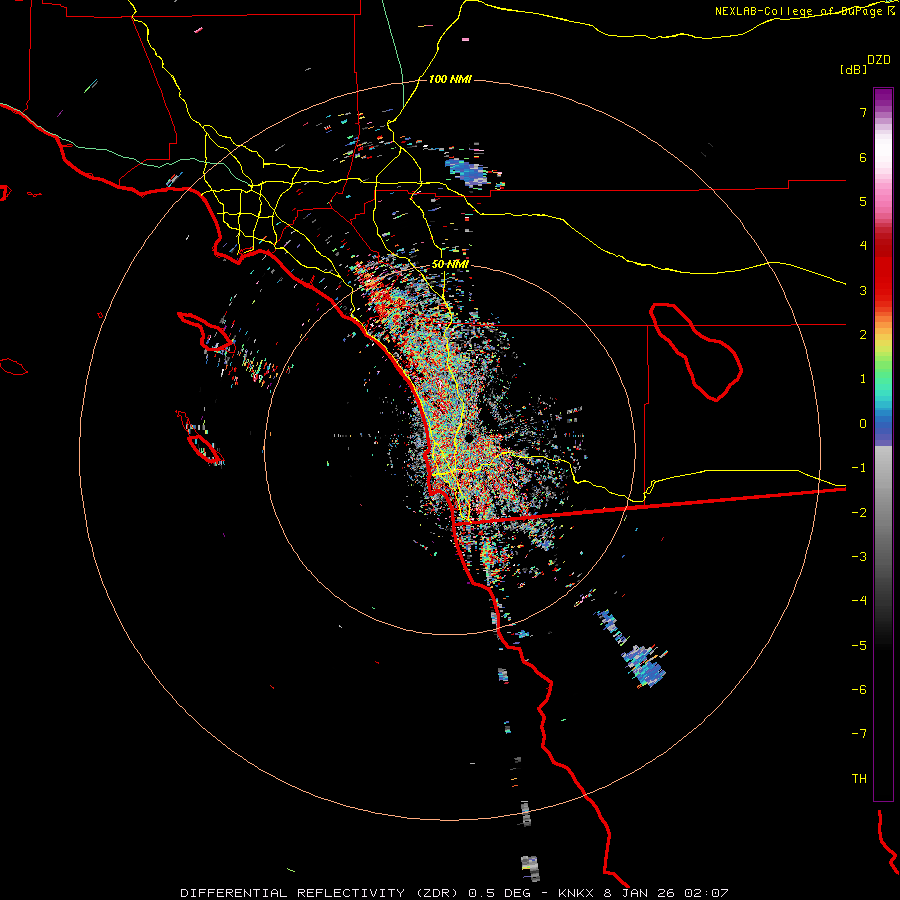Click the 7 value on color scale
Image resolution: width=900 pixels, height=900 pixels.
pyautogui.click(x=863, y=112)
